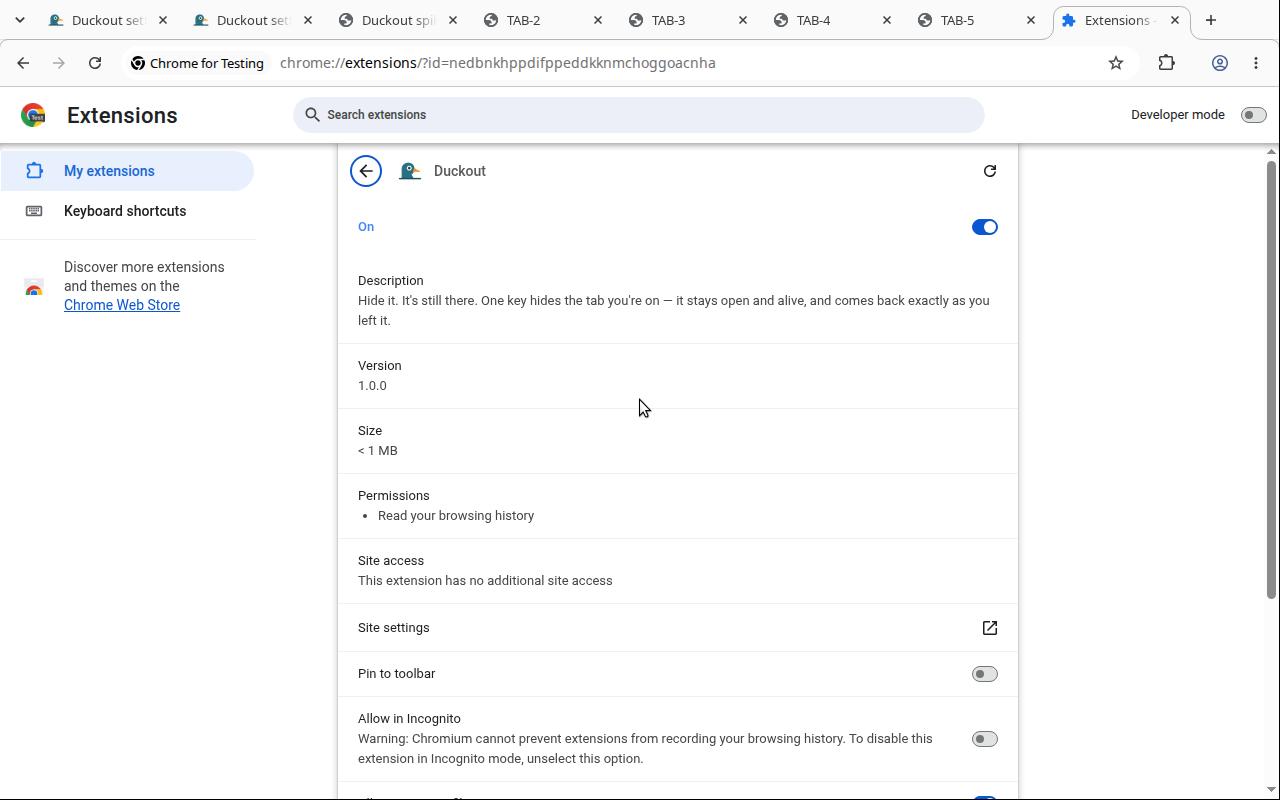Close the TAB-4 tab
The height and width of the screenshot is (800, 1280).
click(x=887, y=20)
